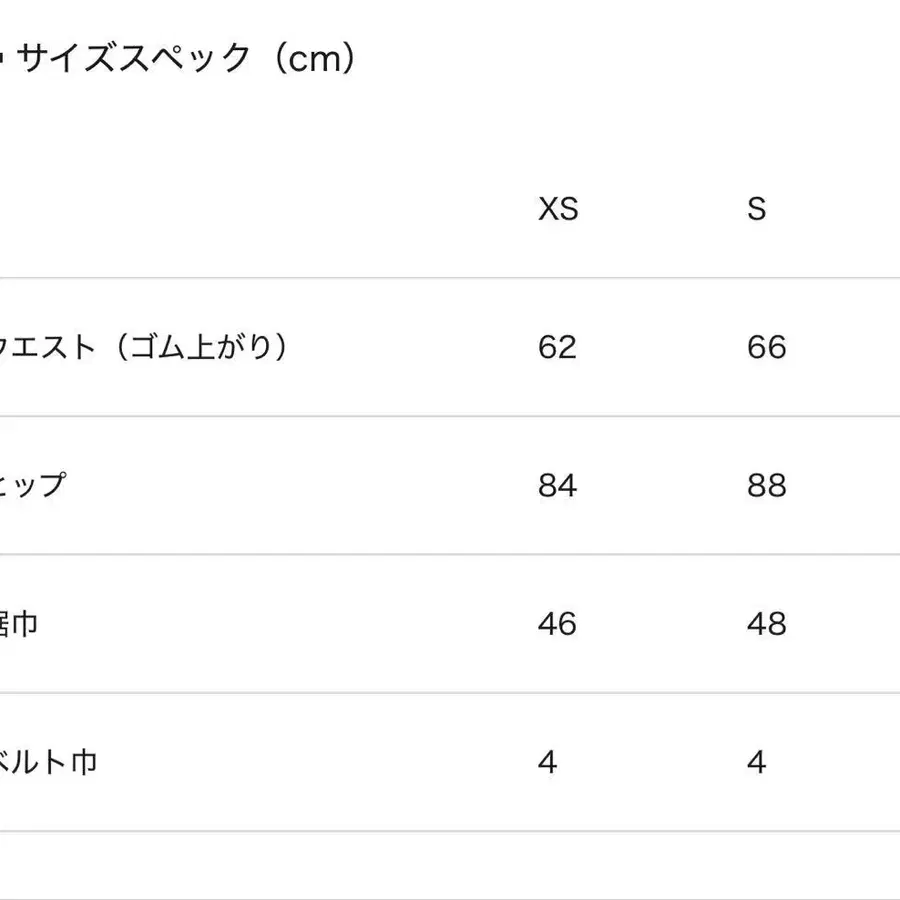The height and width of the screenshot is (900, 900).
Task: Select the S hip value 88
Action: (766, 486)
